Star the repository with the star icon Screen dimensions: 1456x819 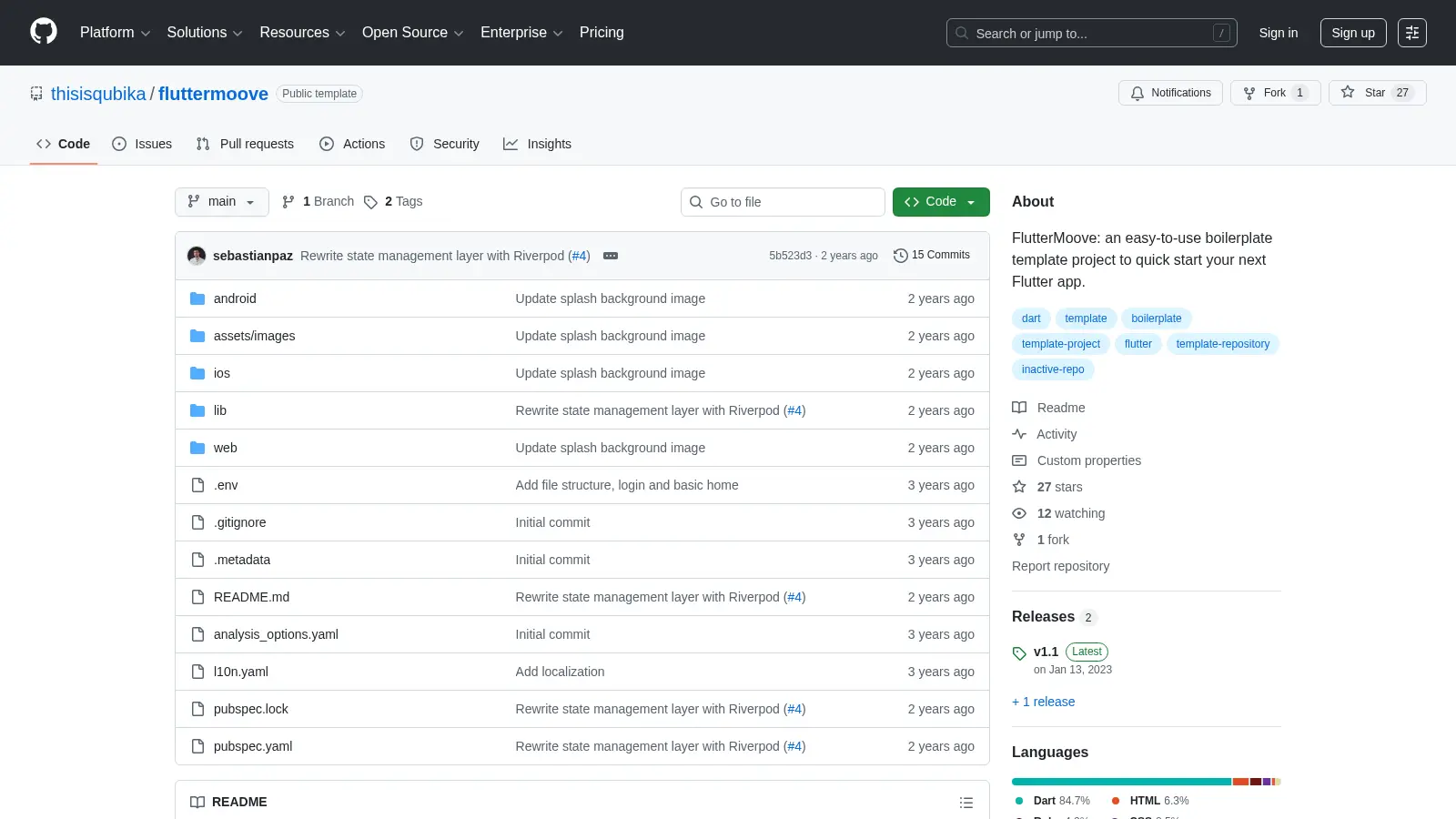[x=1348, y=92]
